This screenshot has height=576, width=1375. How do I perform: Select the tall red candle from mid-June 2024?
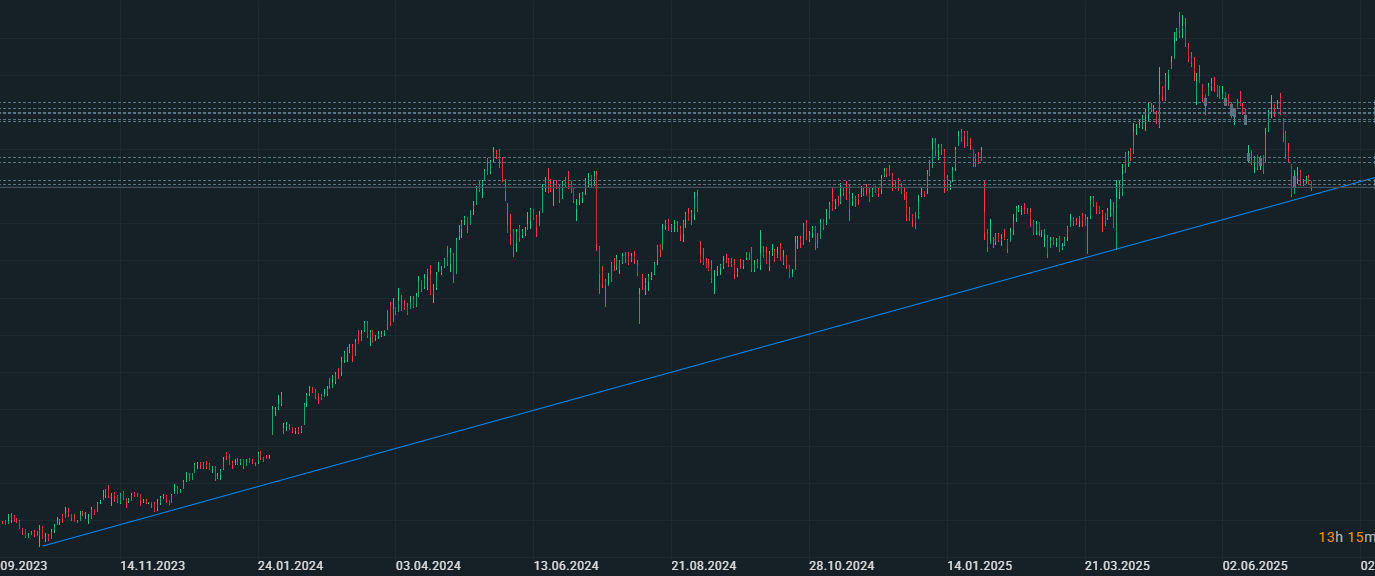tap(597, 210)
